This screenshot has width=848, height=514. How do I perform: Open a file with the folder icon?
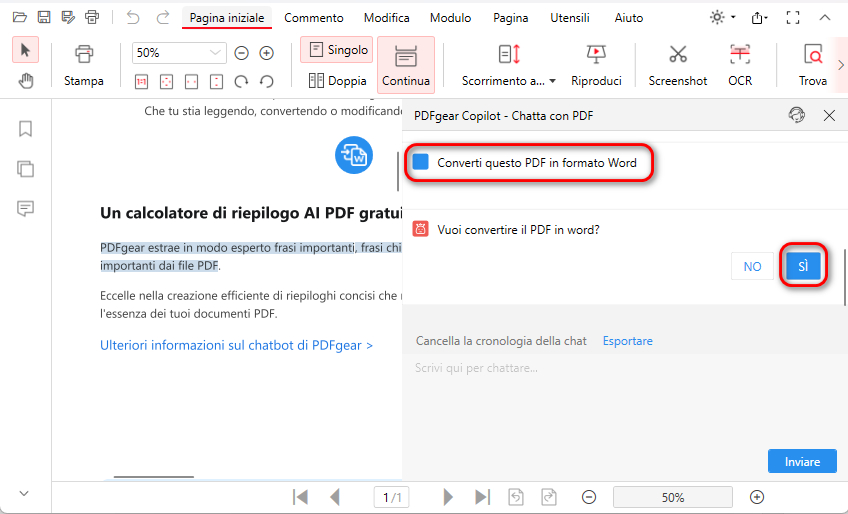(19, 17)
